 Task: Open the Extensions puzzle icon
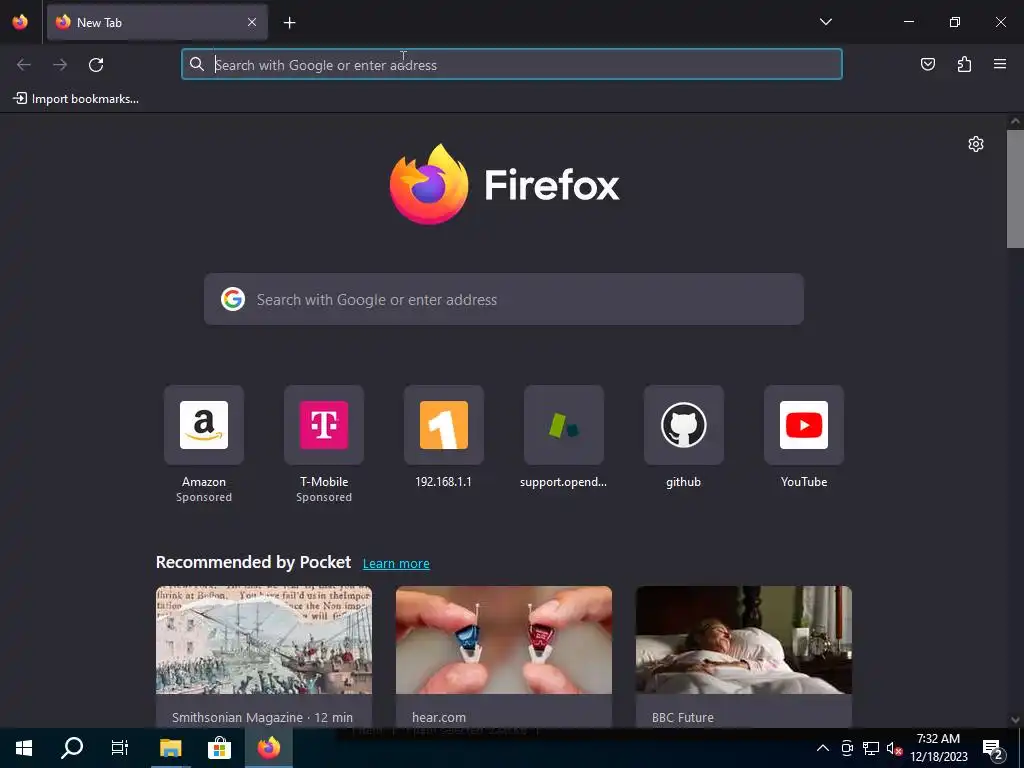[x=964, y=64]
